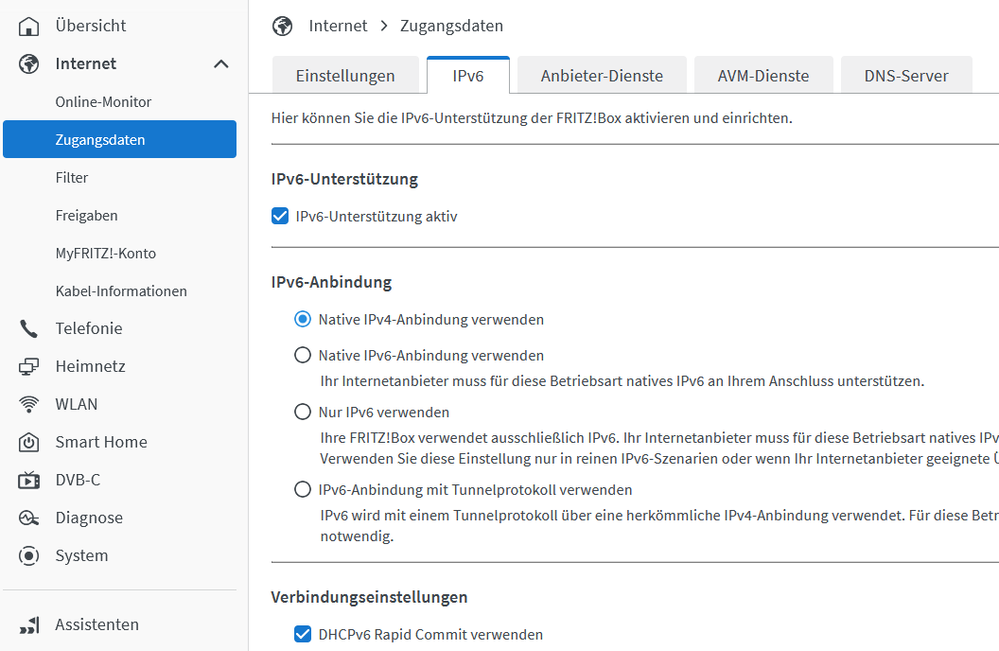This screenshot has width=999, height=651.
Task: Open the Smart Home power icon
Action: click(x=29, y=443)
